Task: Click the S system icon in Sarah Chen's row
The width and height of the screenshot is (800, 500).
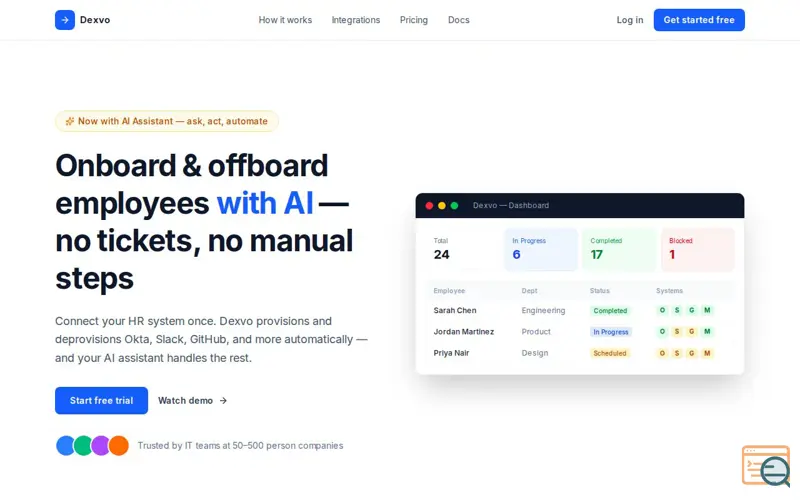Action: coord(677,310)
